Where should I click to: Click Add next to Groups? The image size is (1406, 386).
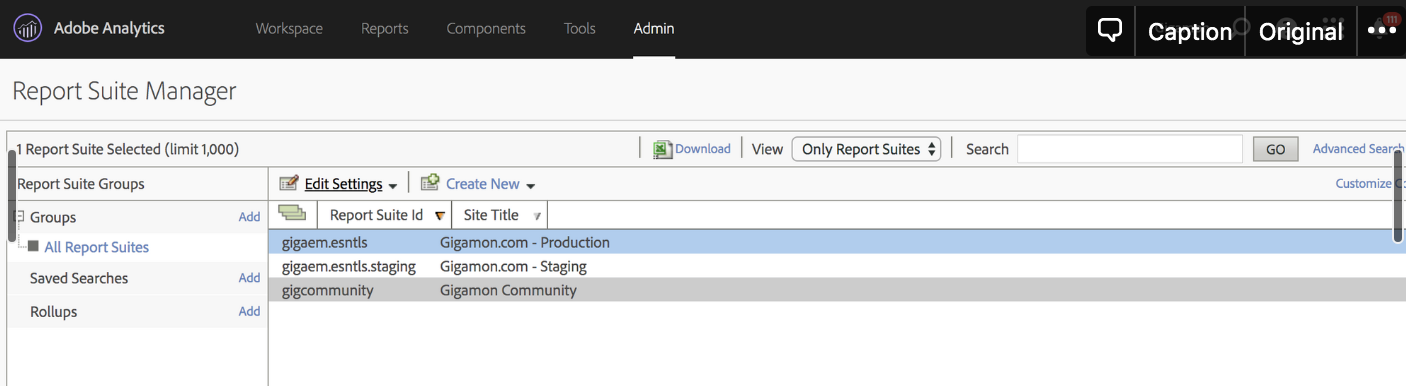[x=249, y=217]
